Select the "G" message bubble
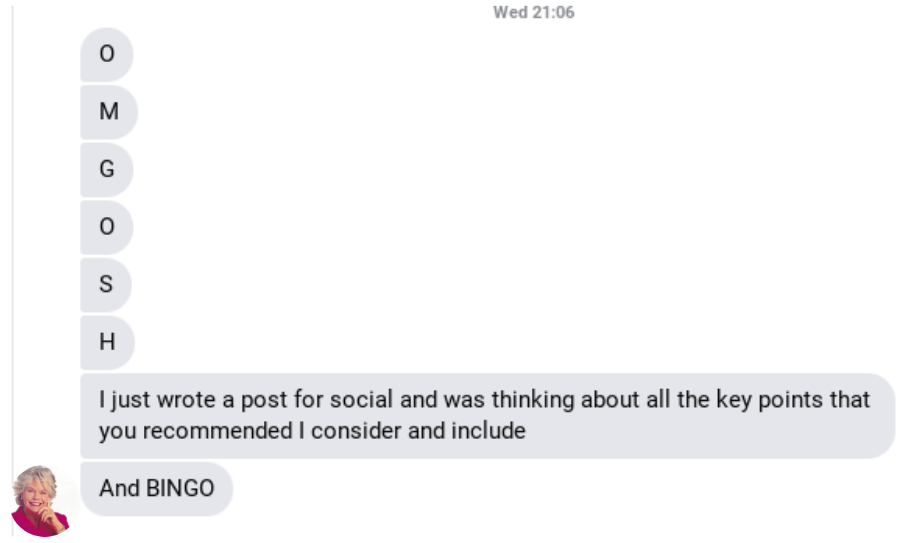 [x=107, y=169]
